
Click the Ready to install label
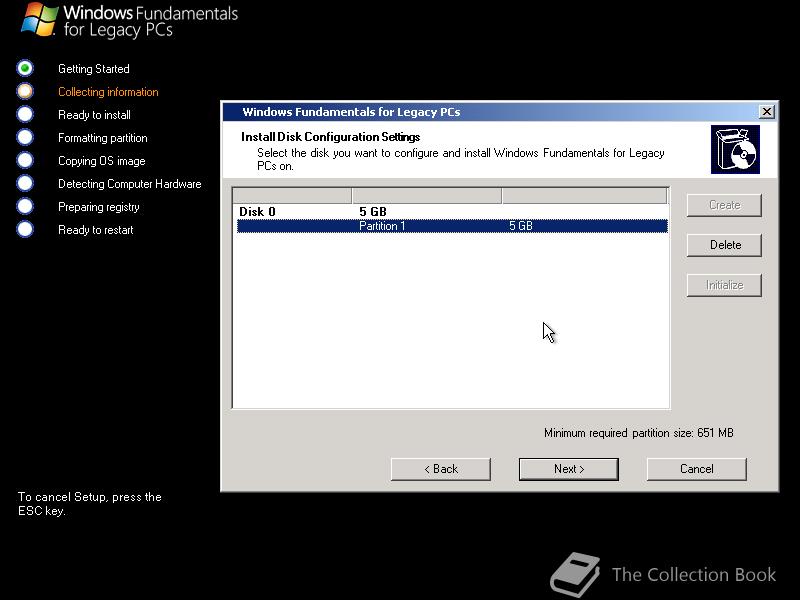click(x=94, y=115)
